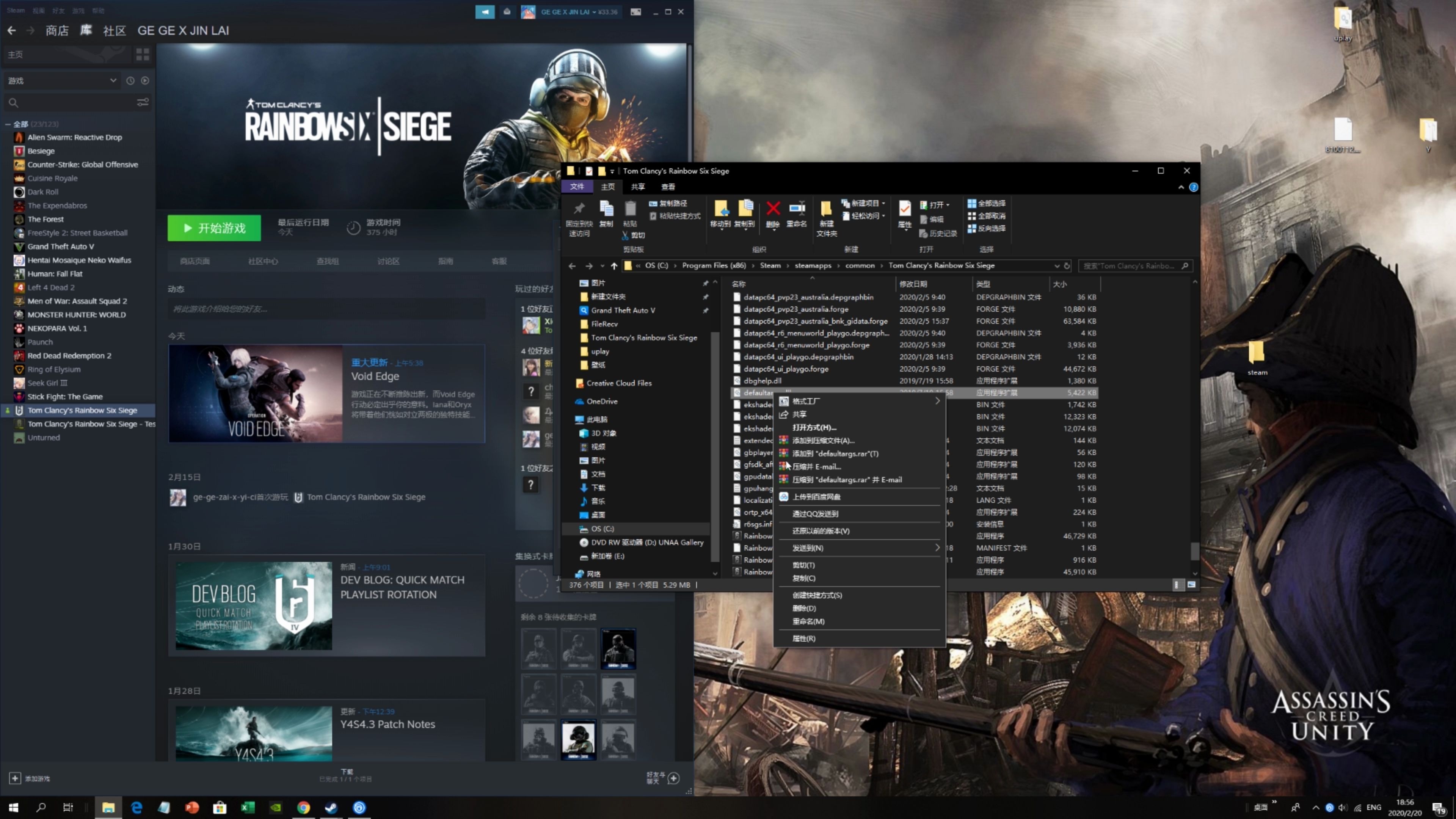
Task: Click Move To folder icon in ribbon
Action: (721, 209)
